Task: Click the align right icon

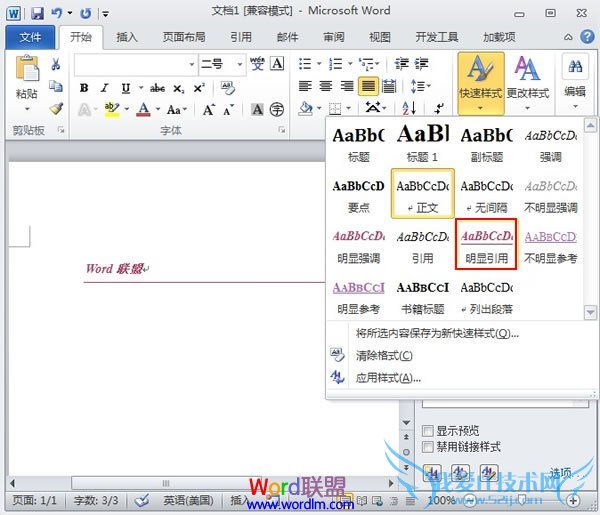Action: (x=347, y=86)
